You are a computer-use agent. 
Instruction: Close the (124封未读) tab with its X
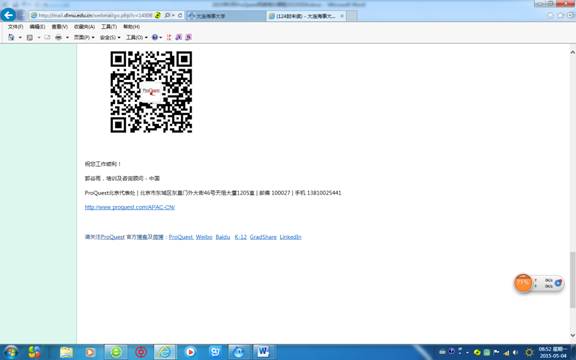click(342, 16)
